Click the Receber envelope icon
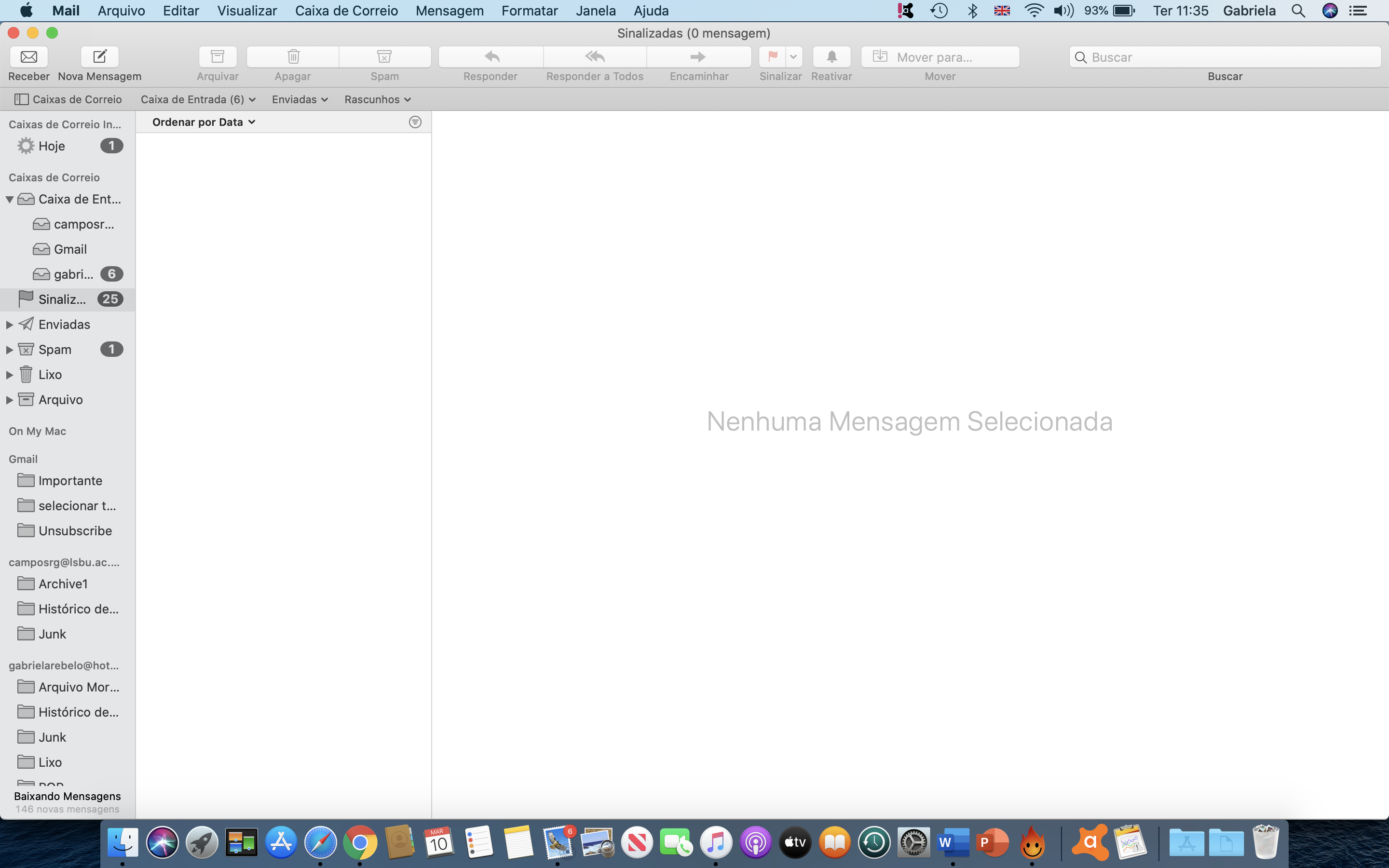This screenshot has width=1389, height=868. pyautogui.click(x=29, y=57)
